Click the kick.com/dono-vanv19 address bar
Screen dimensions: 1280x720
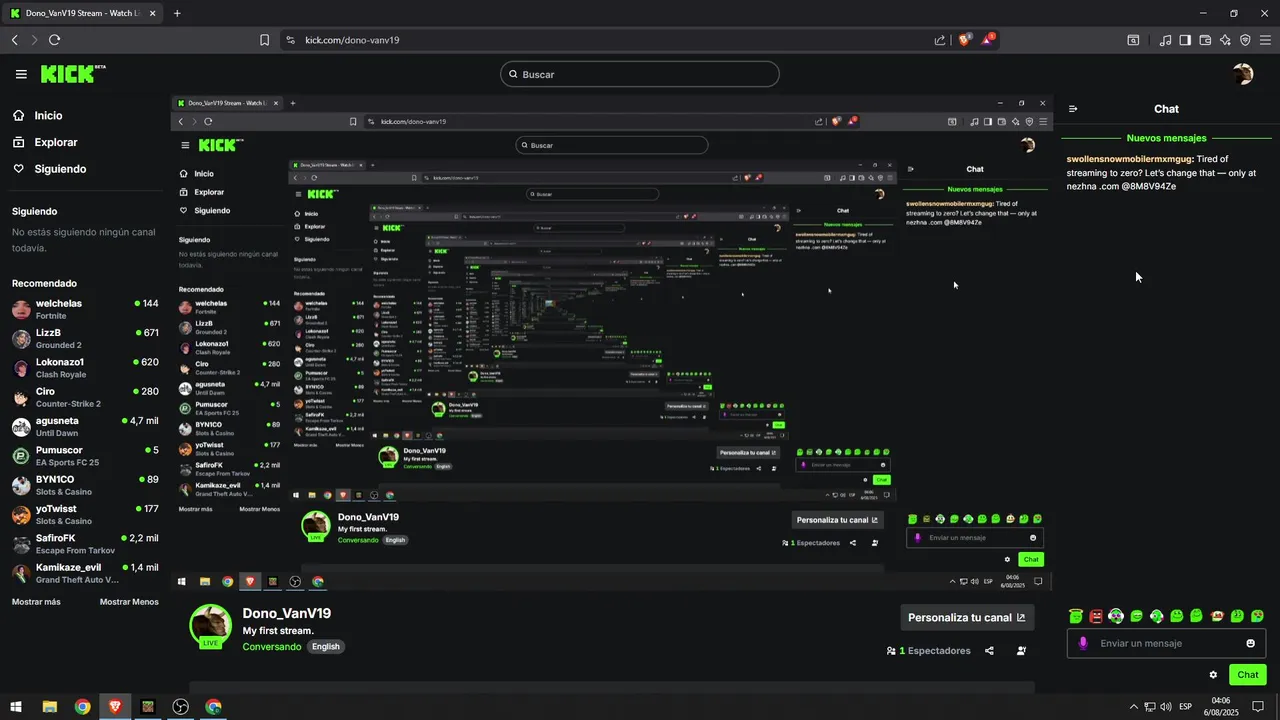pos(352,40)
